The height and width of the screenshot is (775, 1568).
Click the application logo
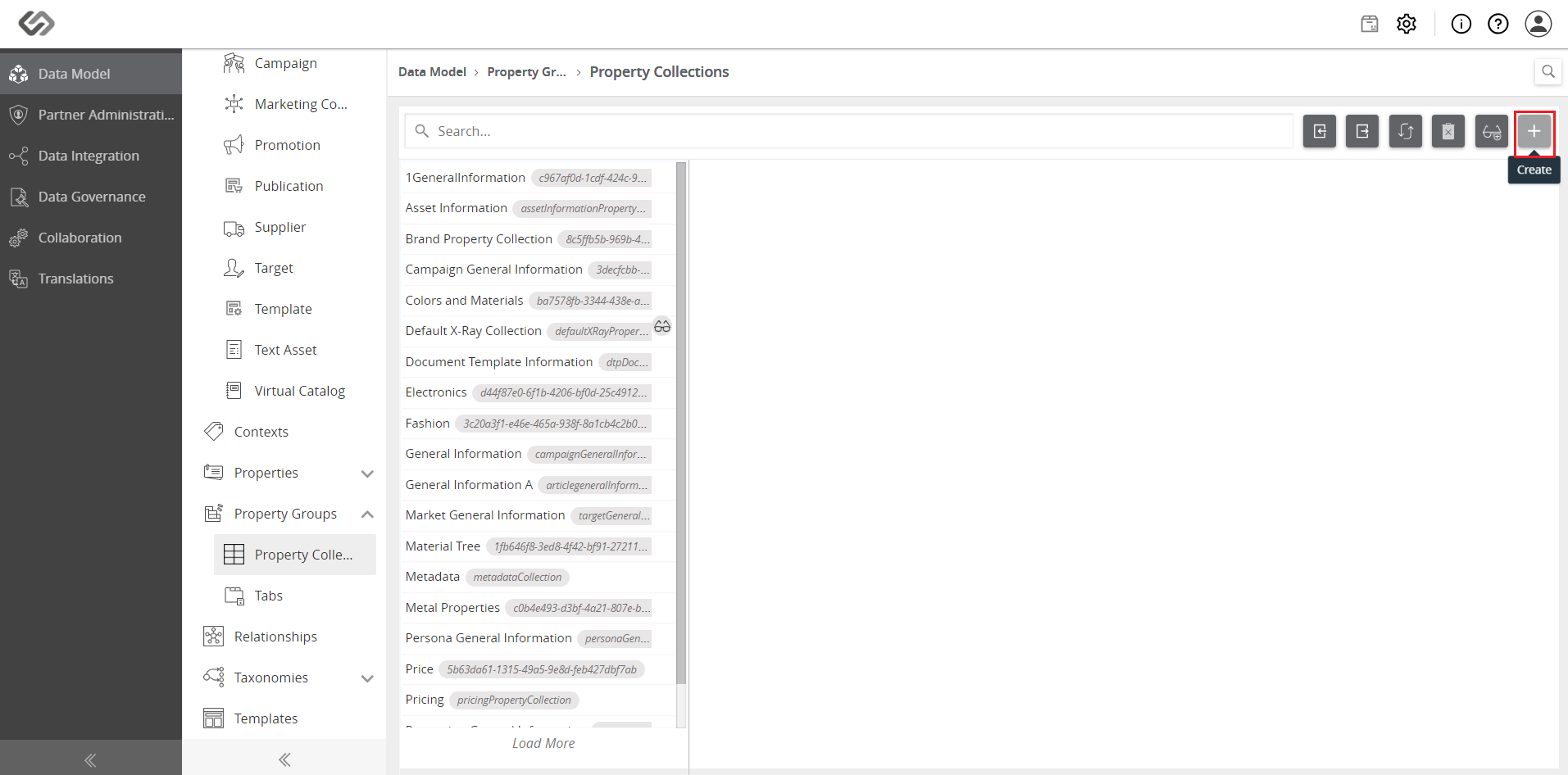click(37, 23)
